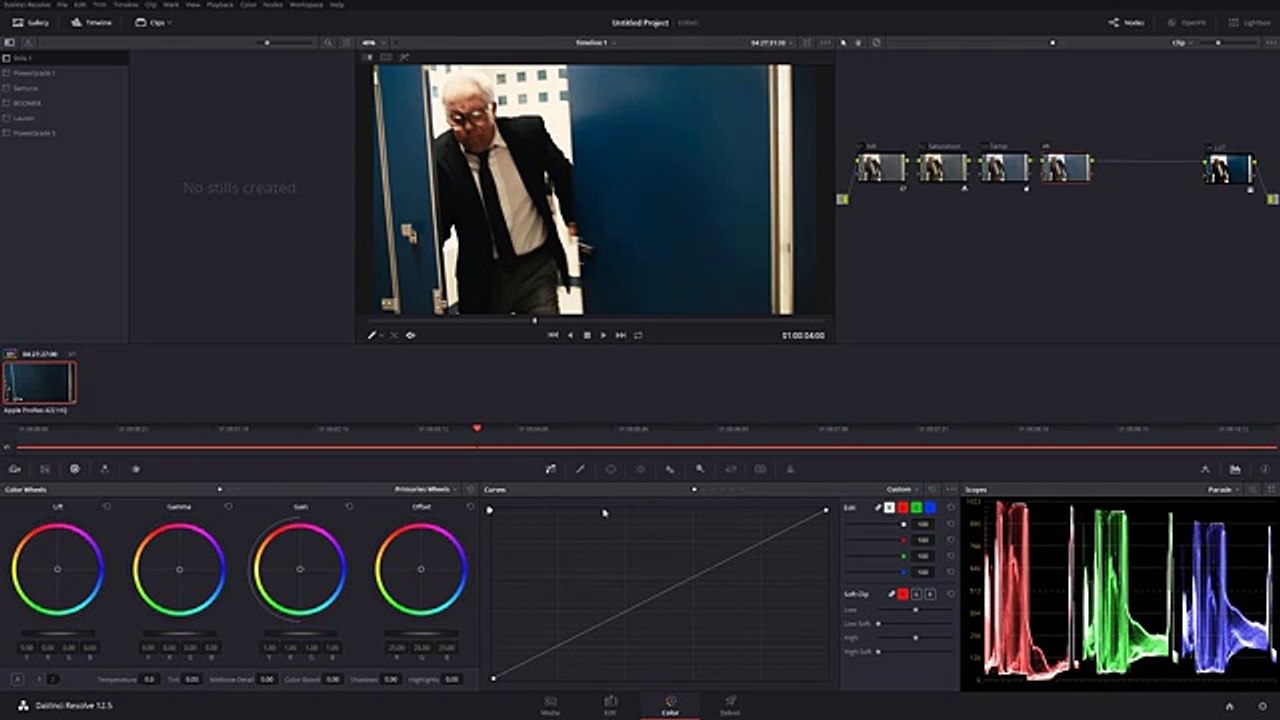This screenshot has height=720, width=1280.
Task: Toggle the Nodes panel button
Action: click(1126, 22)
